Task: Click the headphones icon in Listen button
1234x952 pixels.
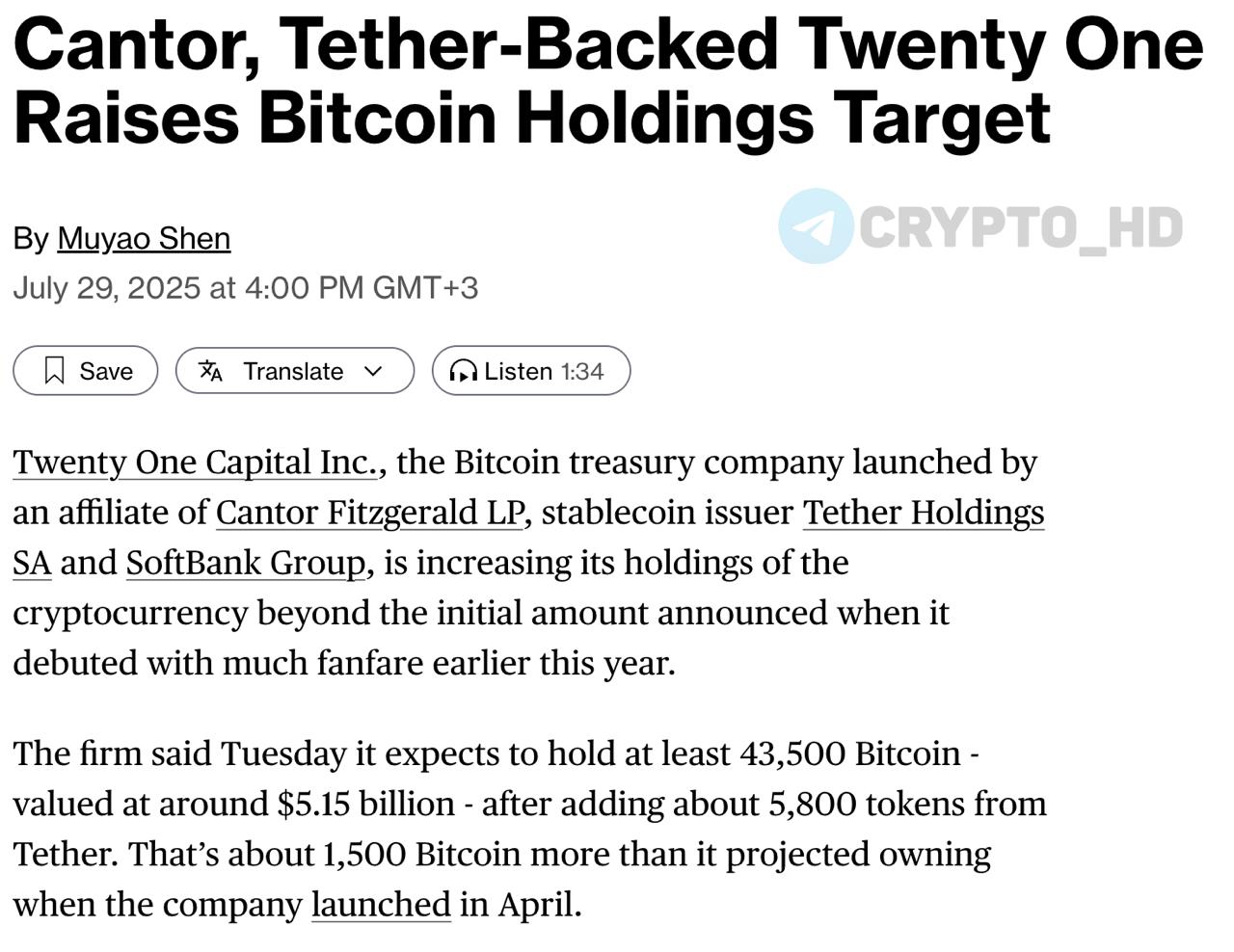Action: click(464, 371)
